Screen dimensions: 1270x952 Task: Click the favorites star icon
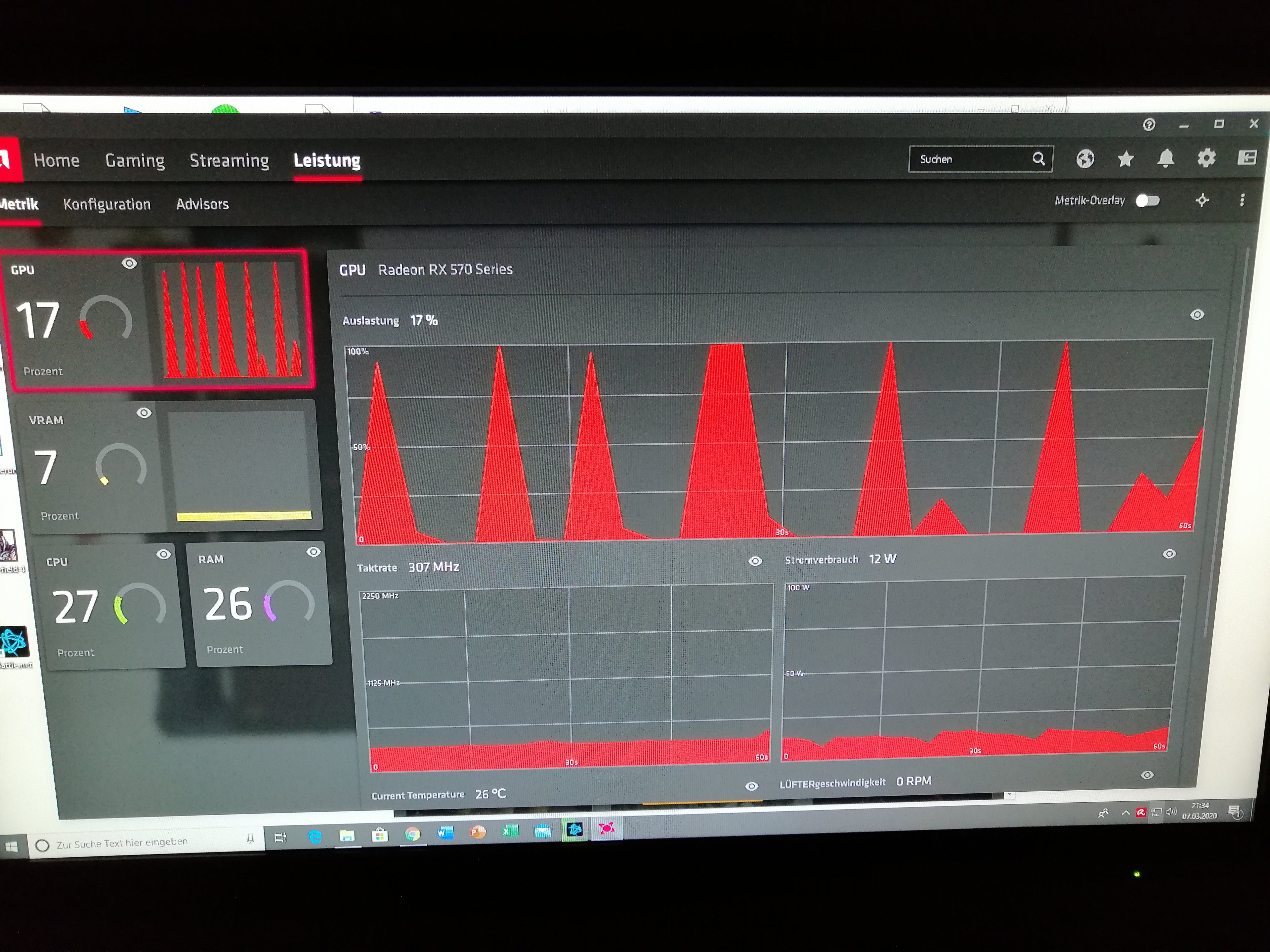(x=1125, y=158)
